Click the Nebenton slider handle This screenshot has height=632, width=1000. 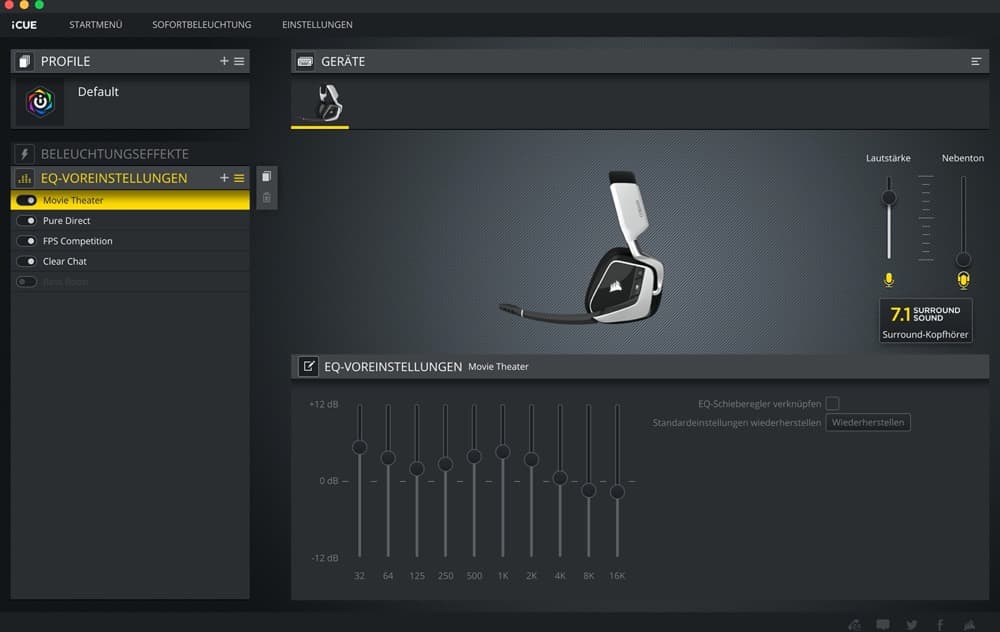pyautogui.click(x=963, y=260)
